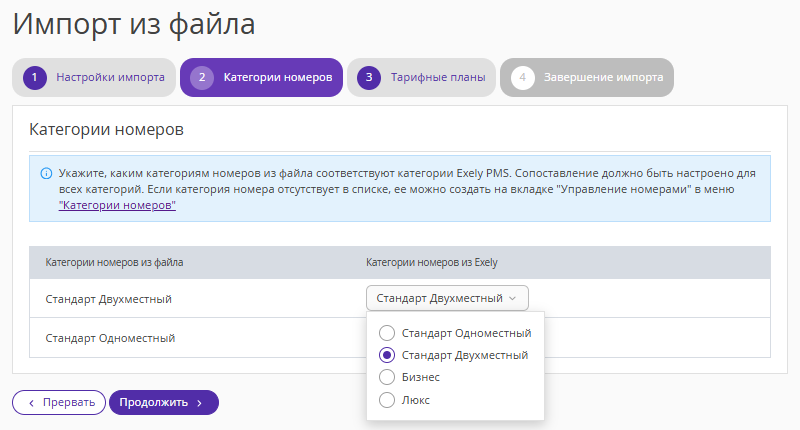Click the Стандарт Одноместный table row
The image size is (800, 430).
(x=399, y=338)
